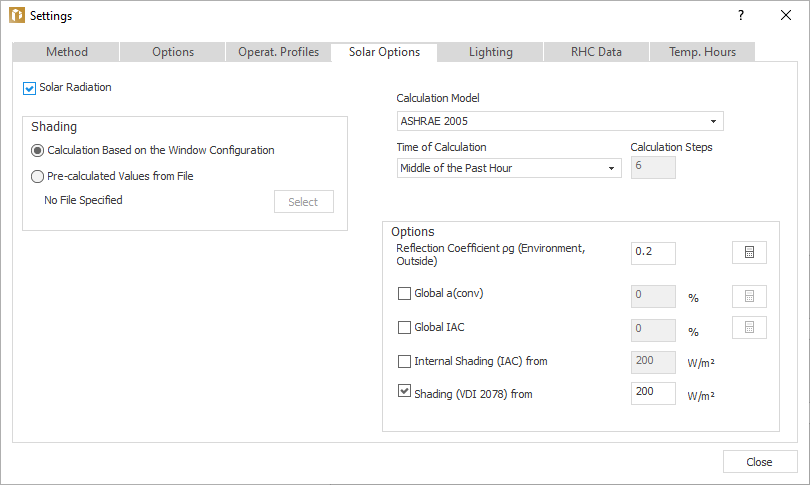Click the Global a(conv) percent field

(x=653, y=296)
